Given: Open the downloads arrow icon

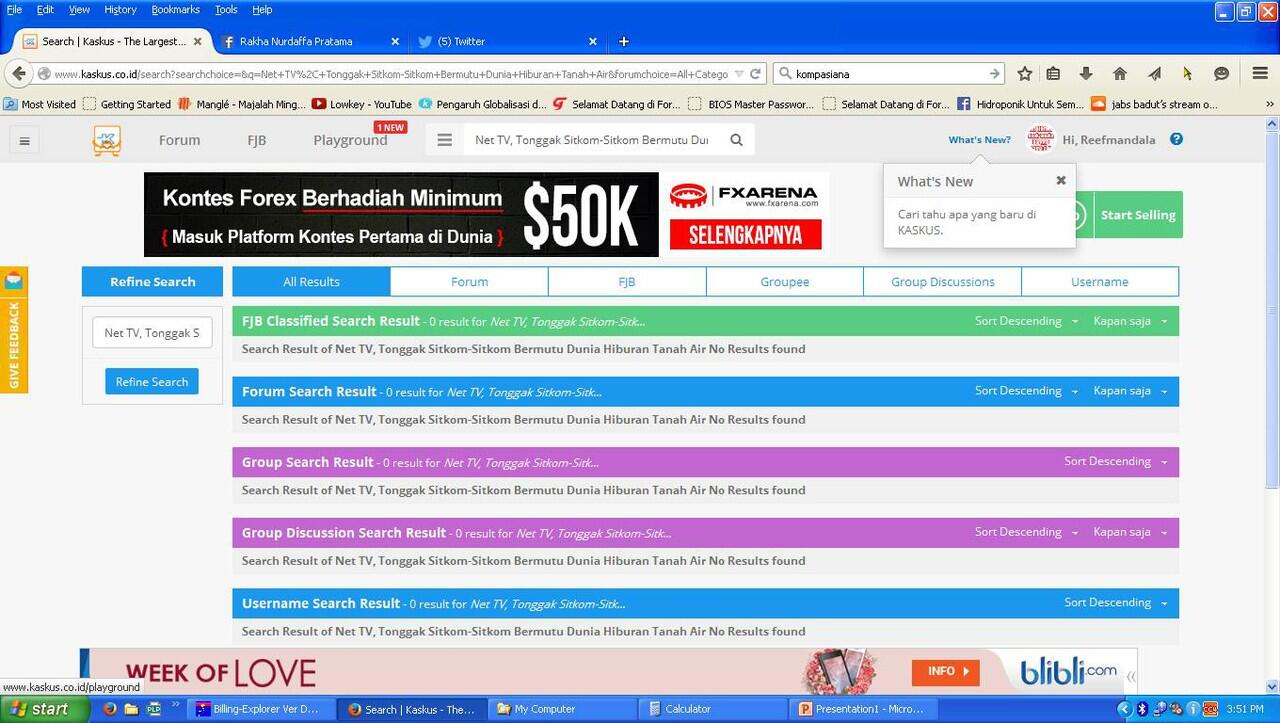Looking at the screenshot, I should [x=1086, y=73].
